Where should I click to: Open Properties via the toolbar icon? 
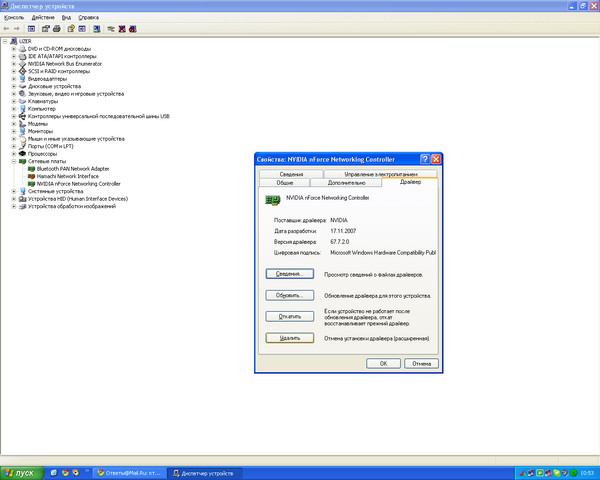coord(46,29)
